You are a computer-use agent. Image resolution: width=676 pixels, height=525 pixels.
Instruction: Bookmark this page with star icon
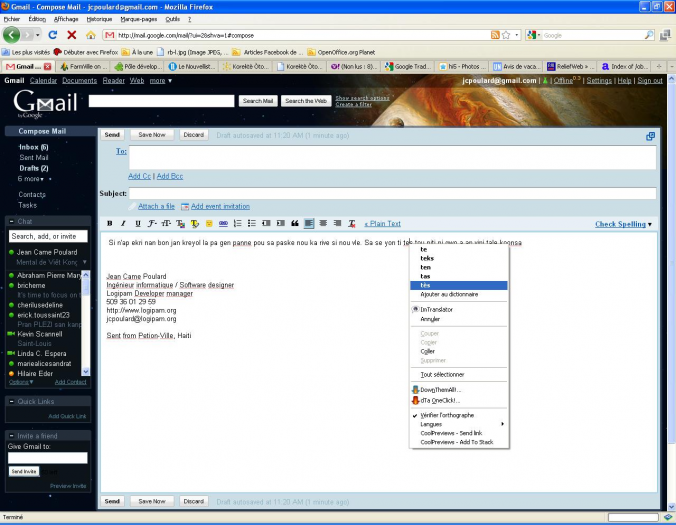pos(506,35)
